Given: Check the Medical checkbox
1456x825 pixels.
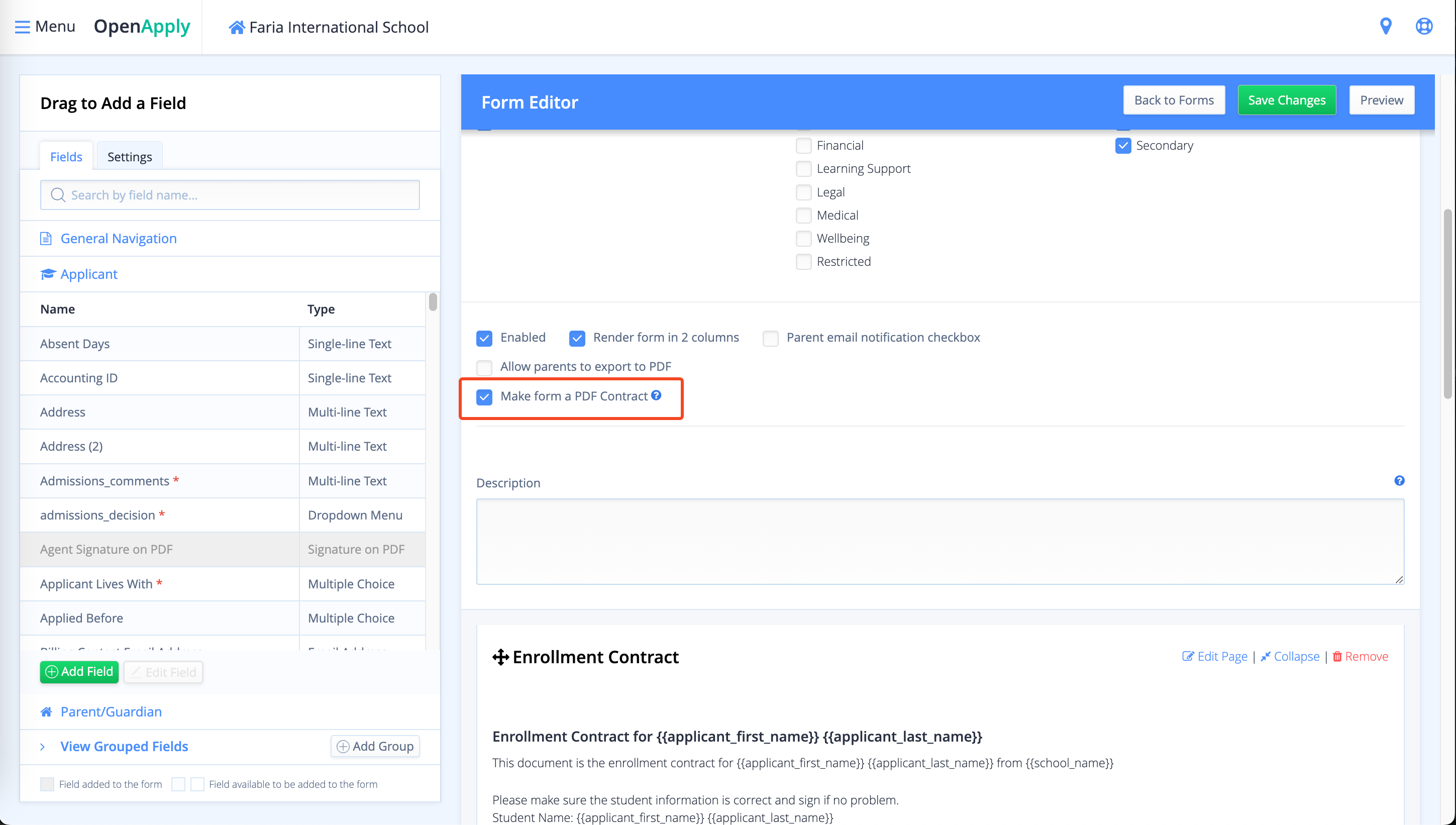Looking at the screenshot, I should (803, 216).
